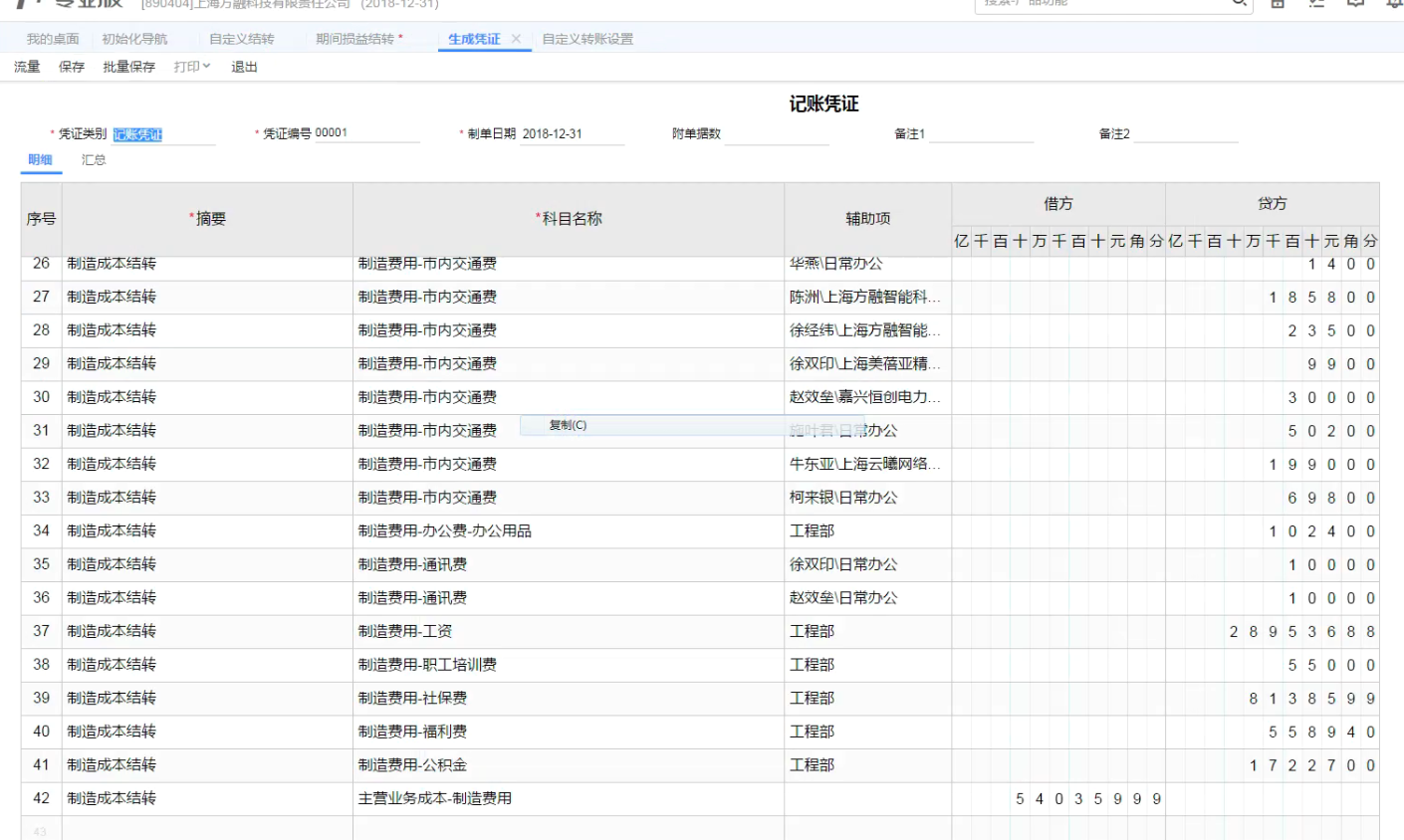Open the 打印 print dropdown

(x=191, y=67)
